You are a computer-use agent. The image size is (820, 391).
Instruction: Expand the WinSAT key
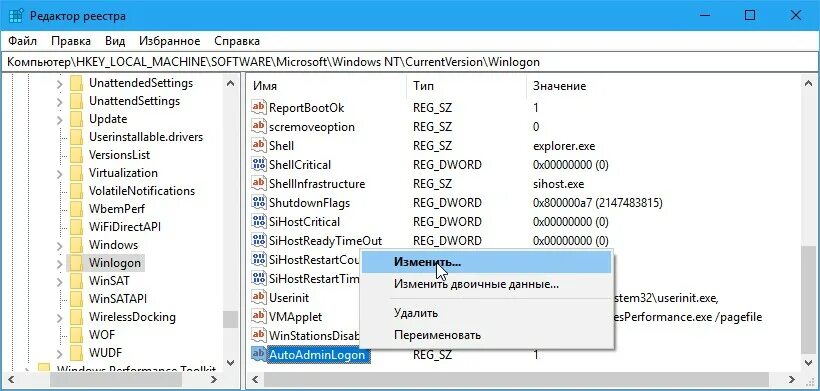(x=60, y=281)
